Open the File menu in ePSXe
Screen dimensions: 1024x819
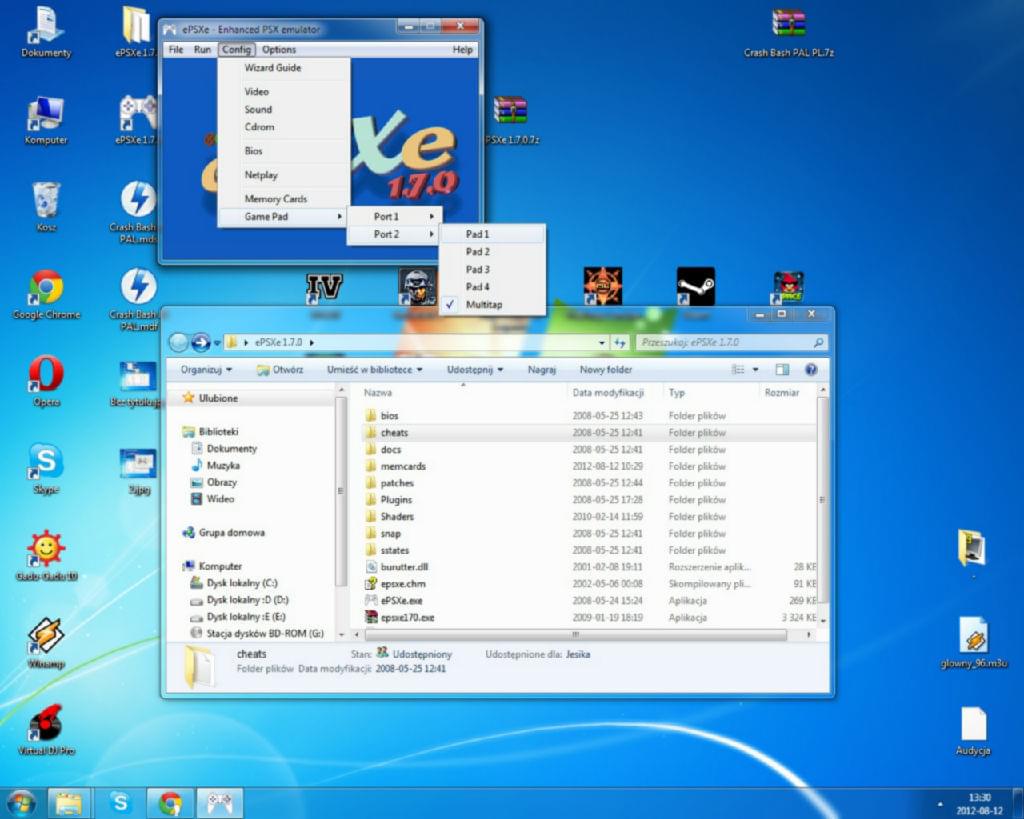point(176,50)
